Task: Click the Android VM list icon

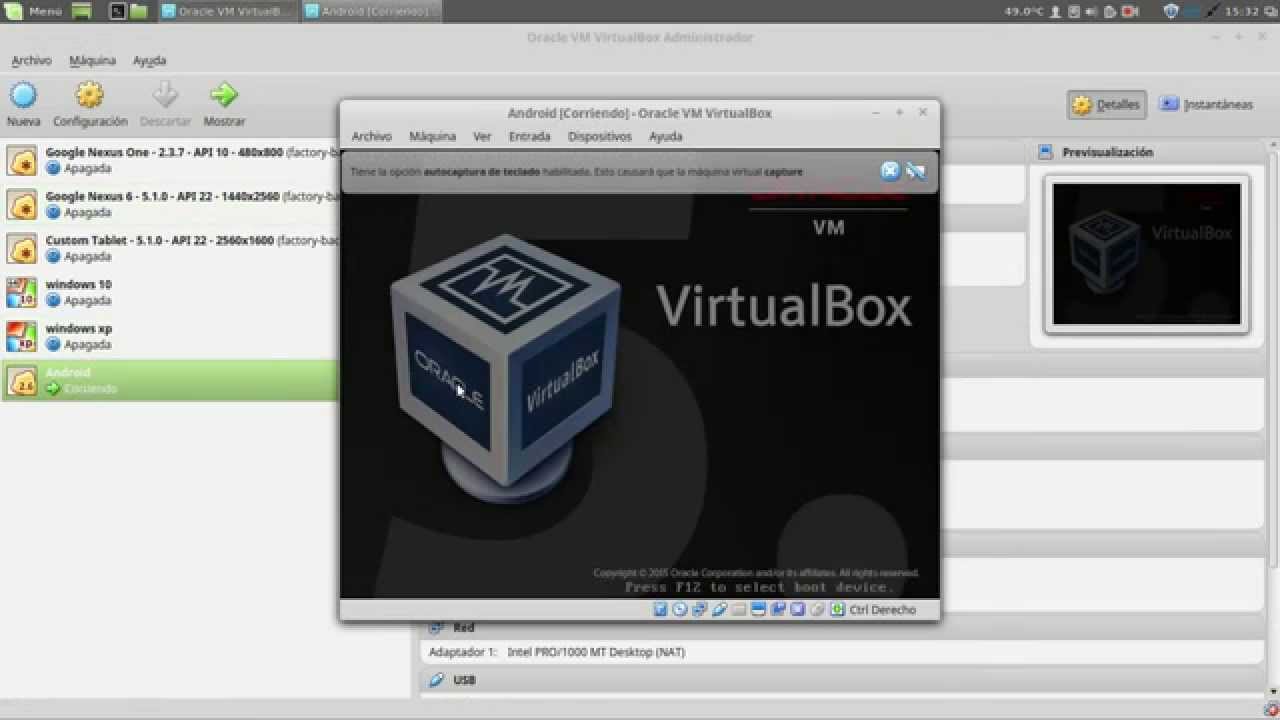Action: 22,380
